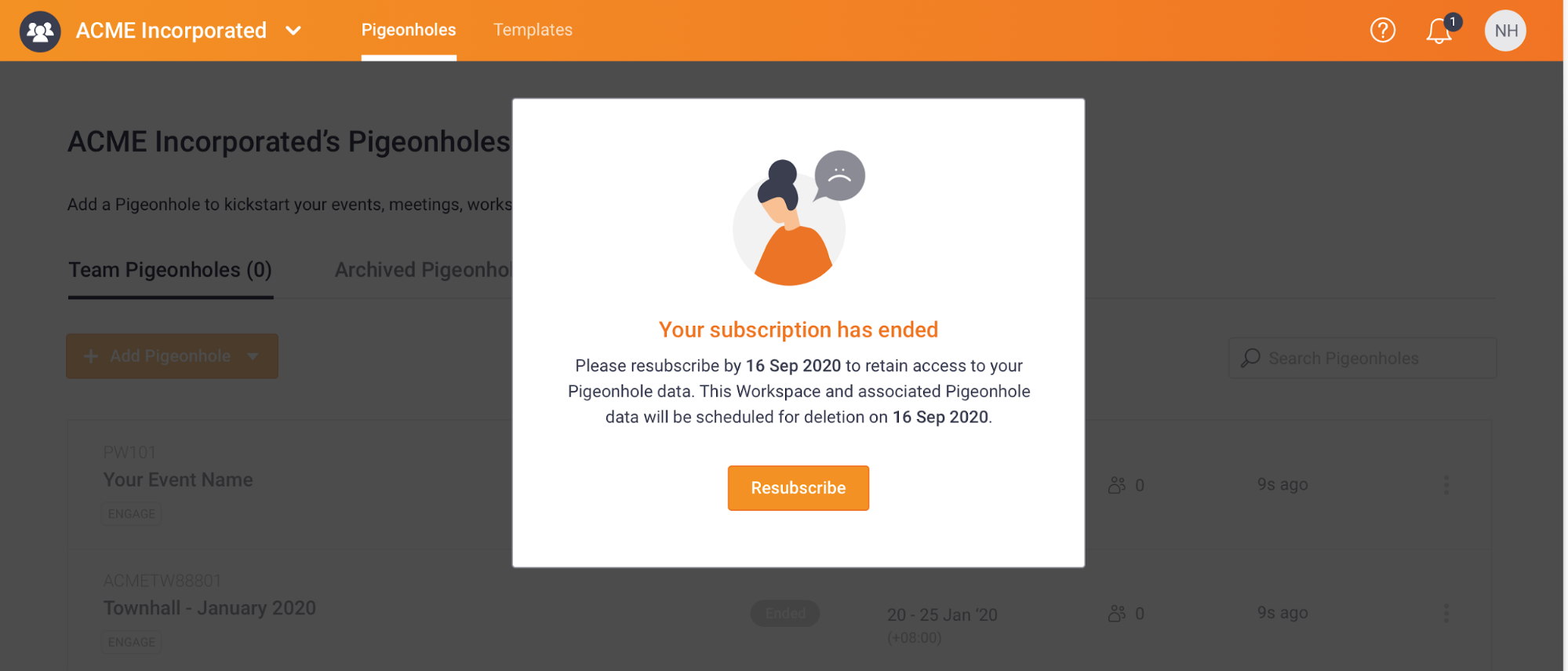Open the NH user profile avatar
The height and width of the screenshot is (671, 1568).
tap(1504, 31)
